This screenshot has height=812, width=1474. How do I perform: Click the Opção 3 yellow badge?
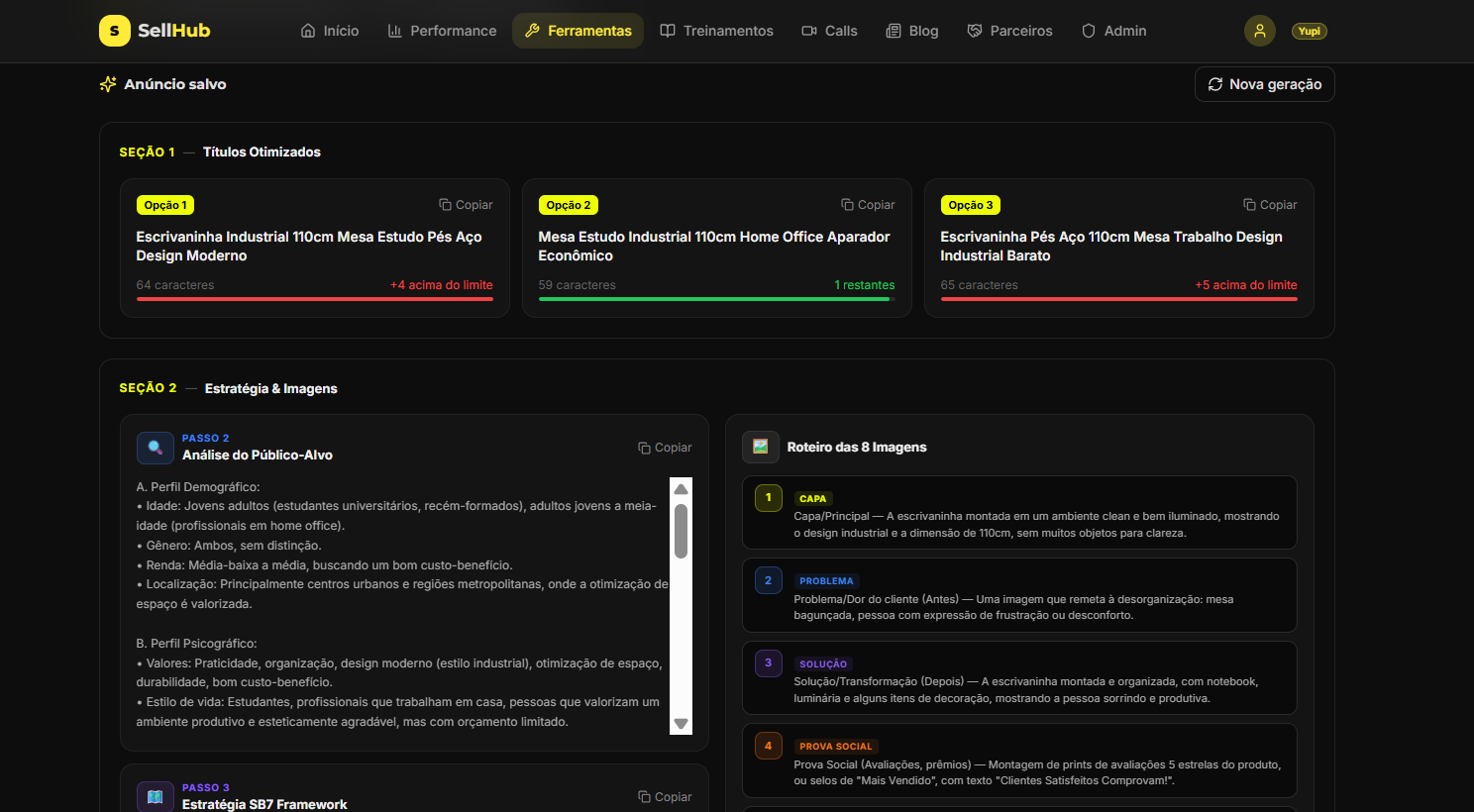(970, 205)
